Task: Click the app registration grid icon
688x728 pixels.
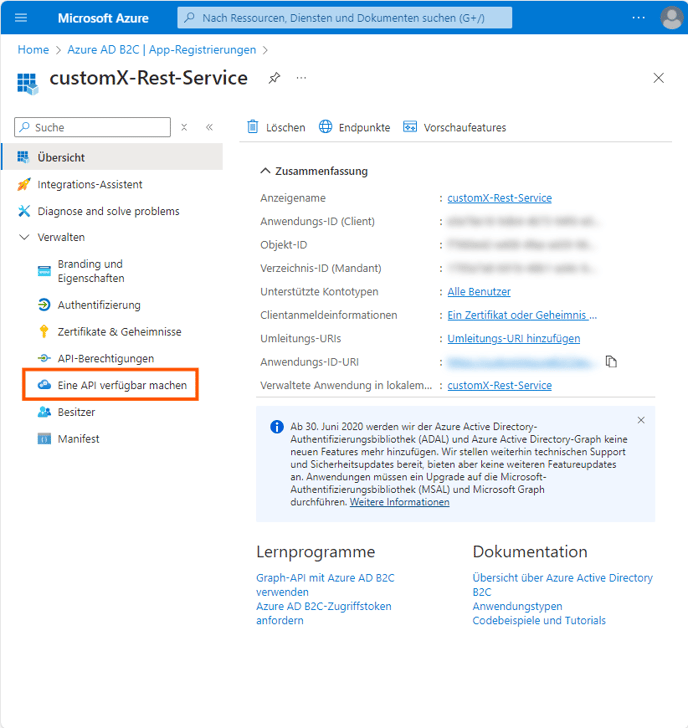Action: [27, 84]
